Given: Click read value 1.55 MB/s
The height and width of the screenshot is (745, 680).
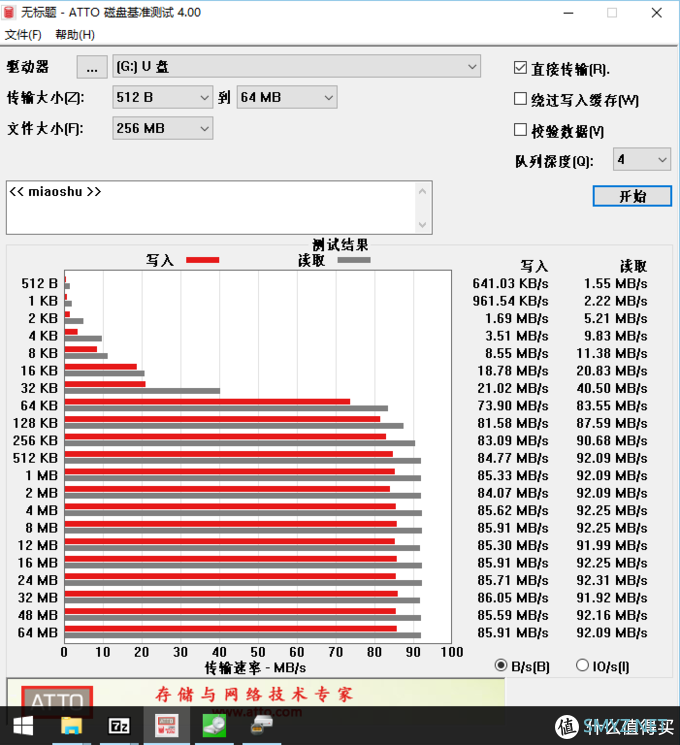Looking at the screenshot, I should click(615, 284).
